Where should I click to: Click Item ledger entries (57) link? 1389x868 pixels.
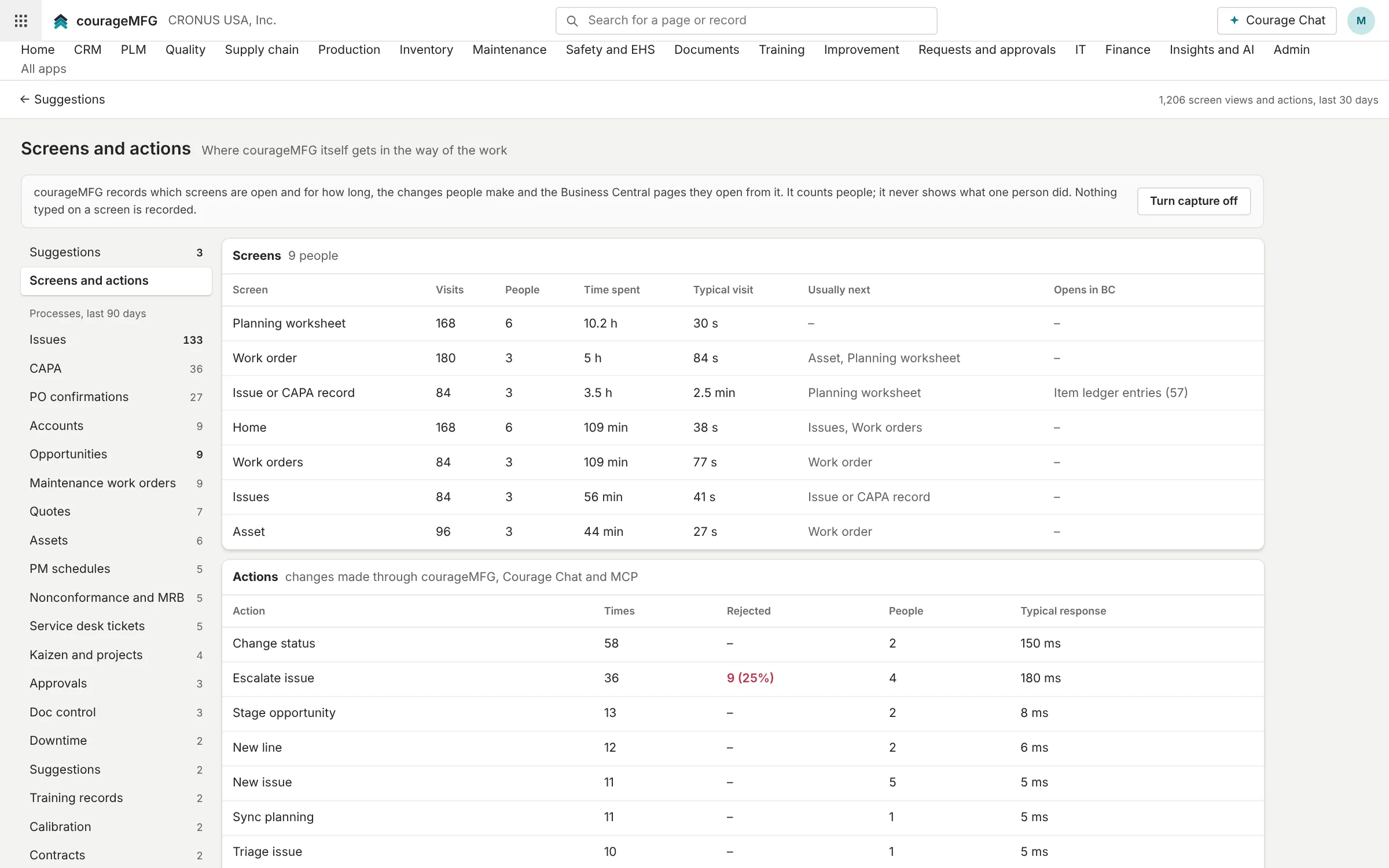pyautogui.click(x=1120, y=393)
